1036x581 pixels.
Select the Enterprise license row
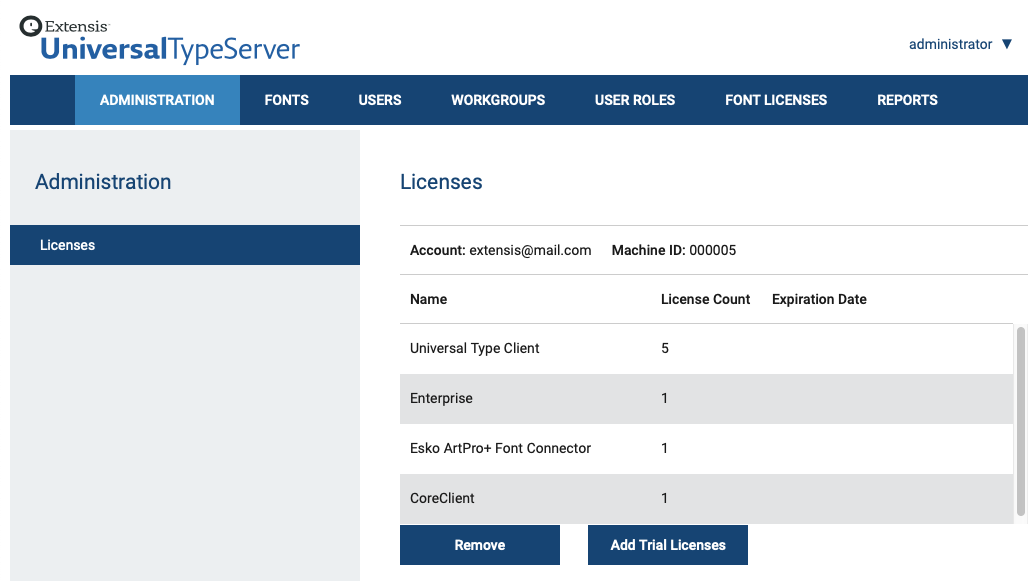pyautogui.click(x=600, y=398)
